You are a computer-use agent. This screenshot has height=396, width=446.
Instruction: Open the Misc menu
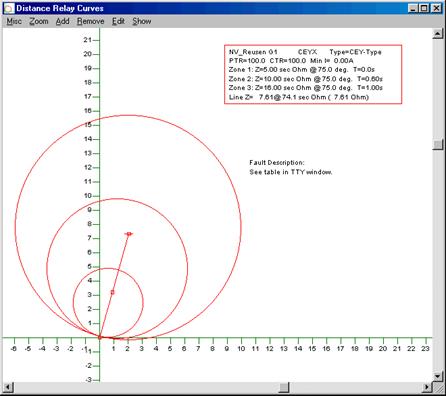(x=14, y=21)
